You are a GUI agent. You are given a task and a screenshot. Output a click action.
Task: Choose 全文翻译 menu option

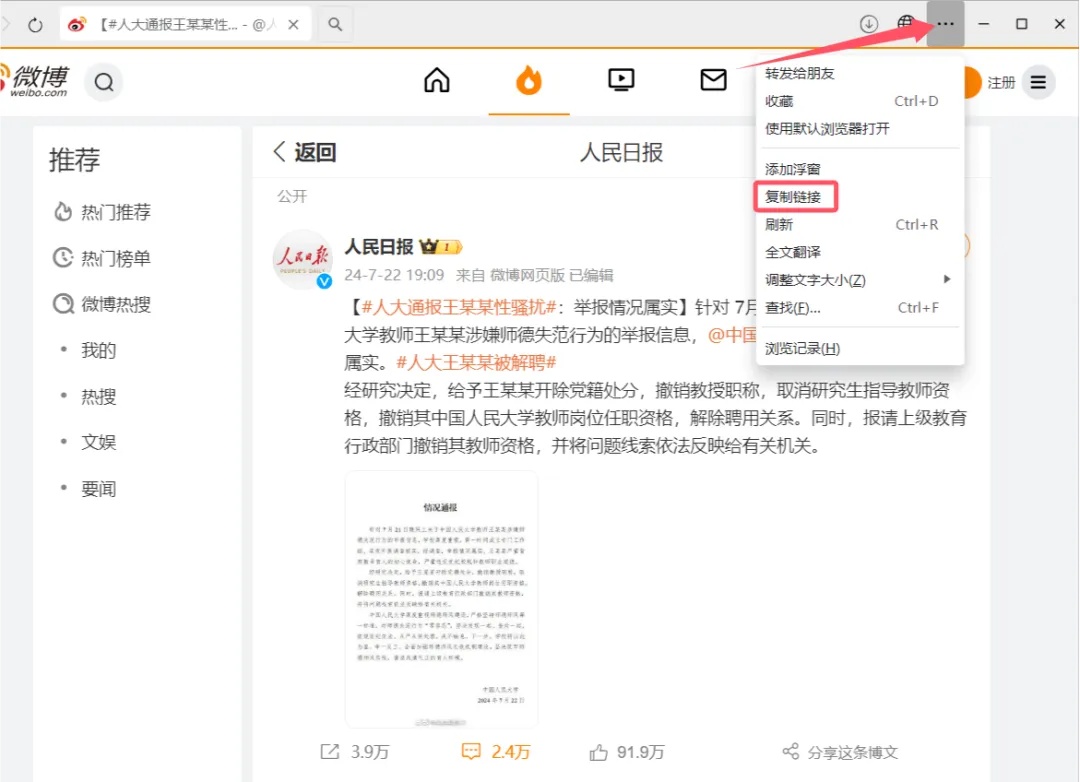pos(793,252)
